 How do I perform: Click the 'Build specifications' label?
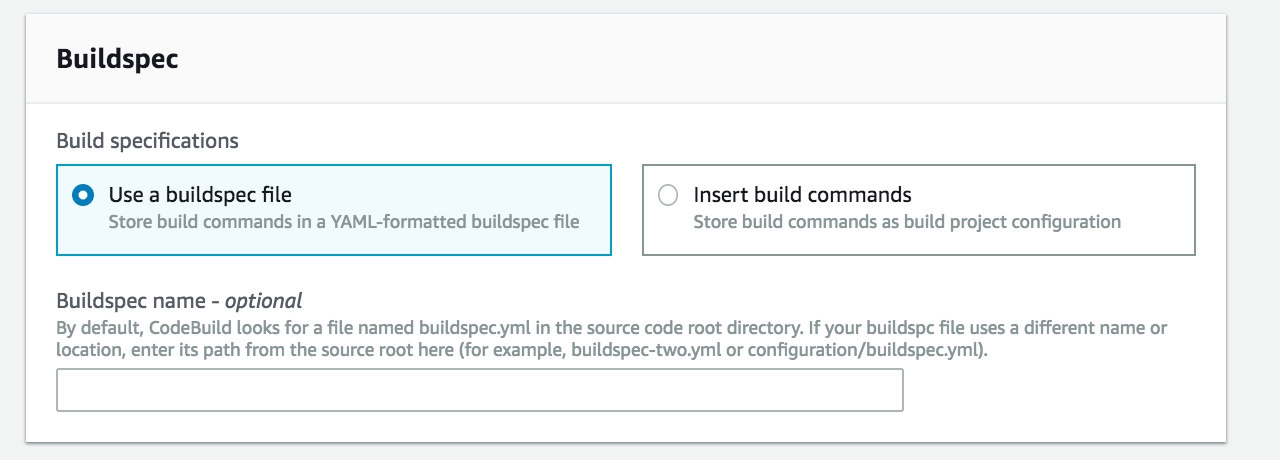[147, 141]
